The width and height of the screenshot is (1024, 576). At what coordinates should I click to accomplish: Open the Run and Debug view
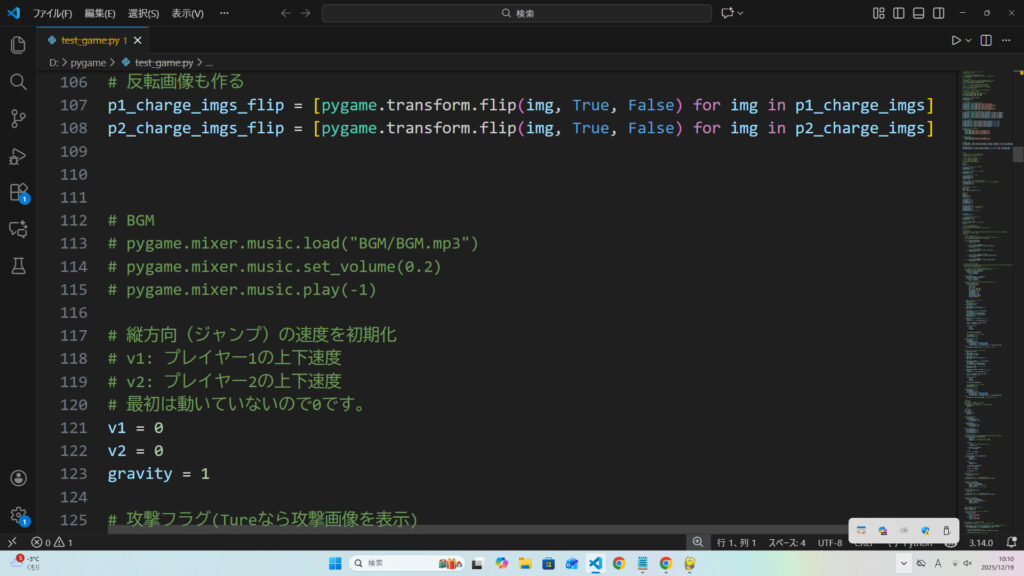17,156
